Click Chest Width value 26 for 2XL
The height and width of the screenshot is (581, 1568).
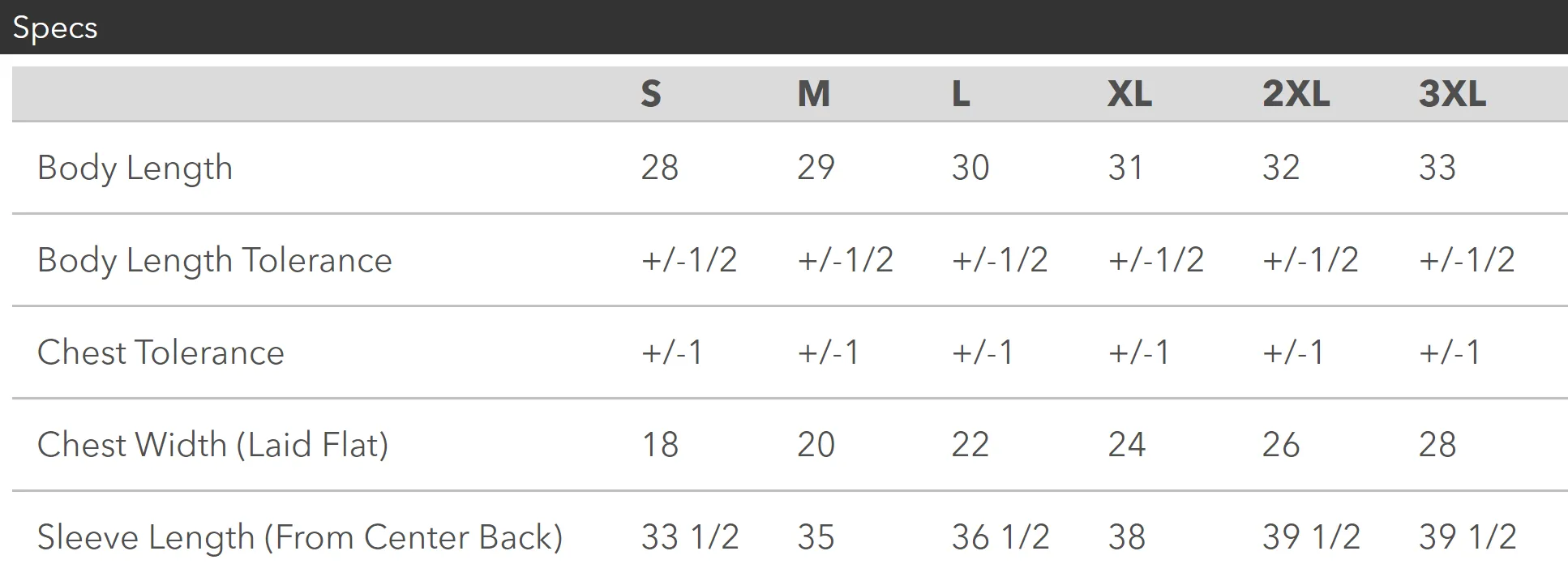click(x=1281, y=445)
